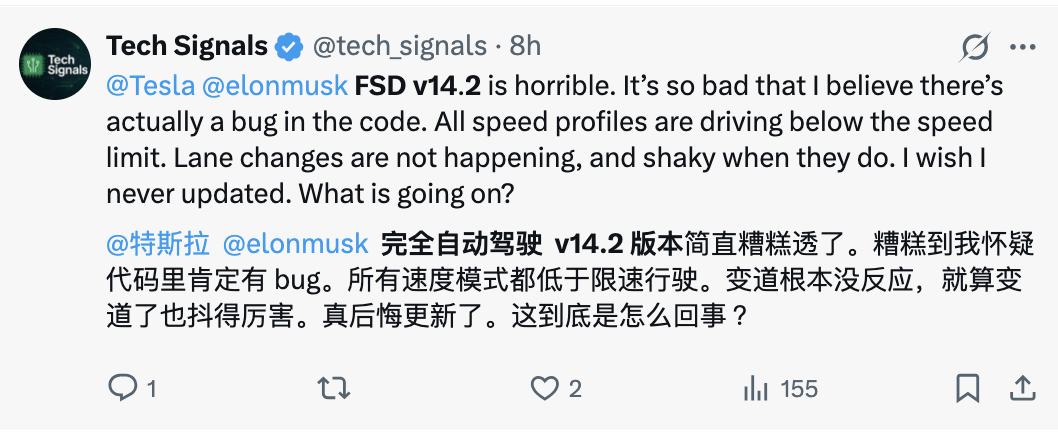Like the post with the heart icon

point(544,388)
